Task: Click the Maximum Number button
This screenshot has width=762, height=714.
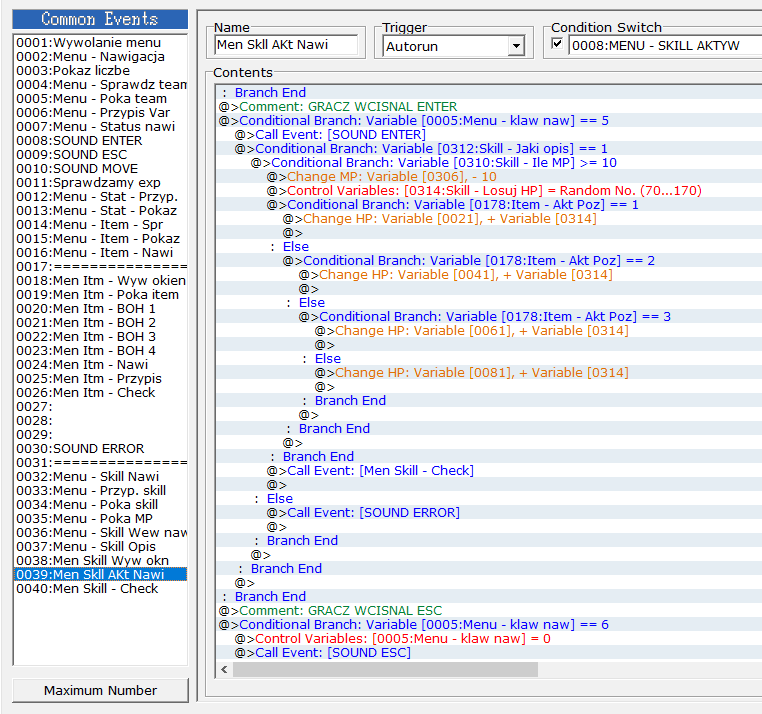Action: [100, 690]
